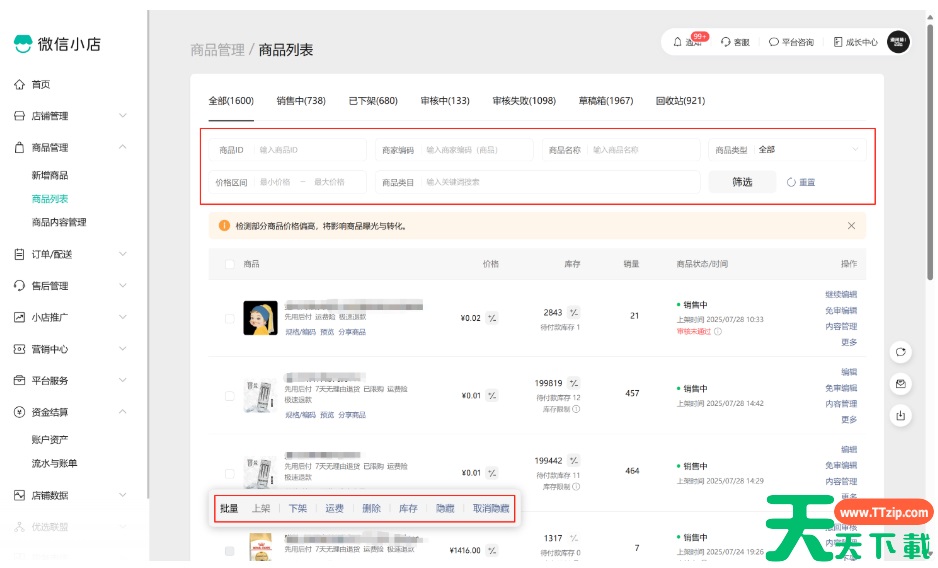Click the 重置 reset link
This screenshot has width=938, height=568.
tap(802, 182)
